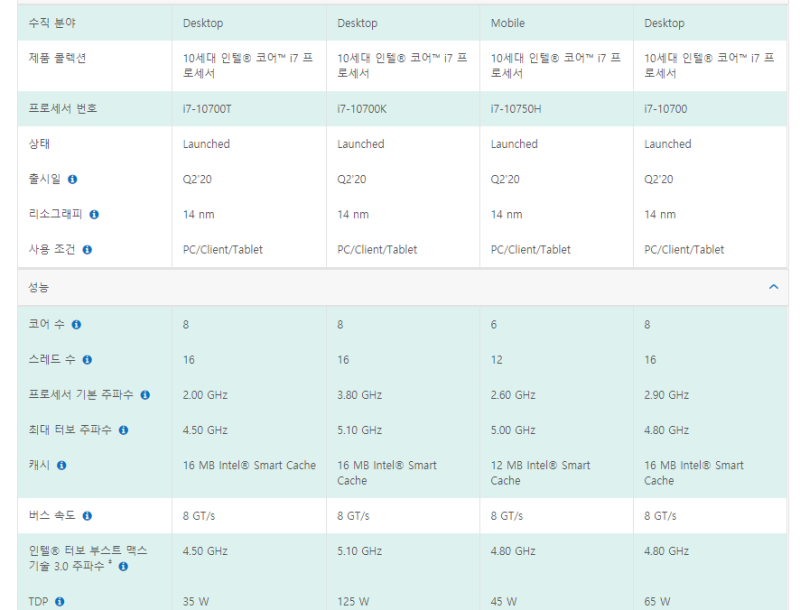Click the info icon next to TDP
Viewport: 800px width, 610px height.
point(60,602)
